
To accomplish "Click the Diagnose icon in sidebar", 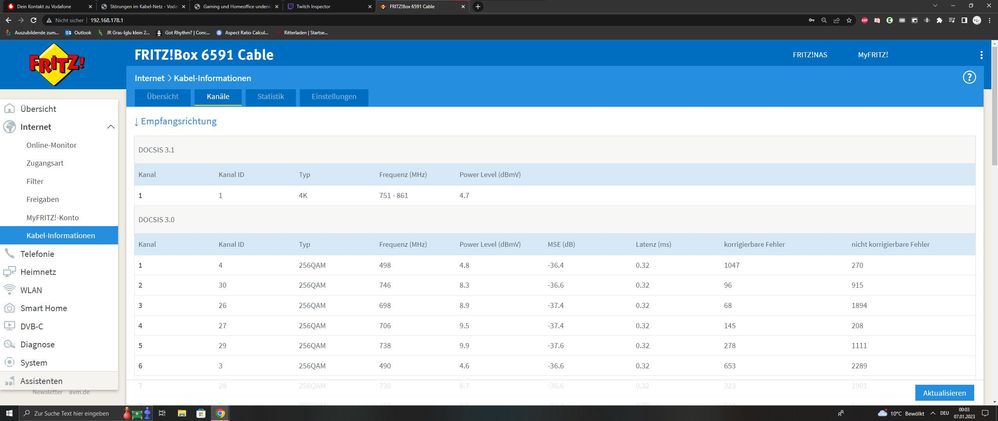I will point(9,344).
